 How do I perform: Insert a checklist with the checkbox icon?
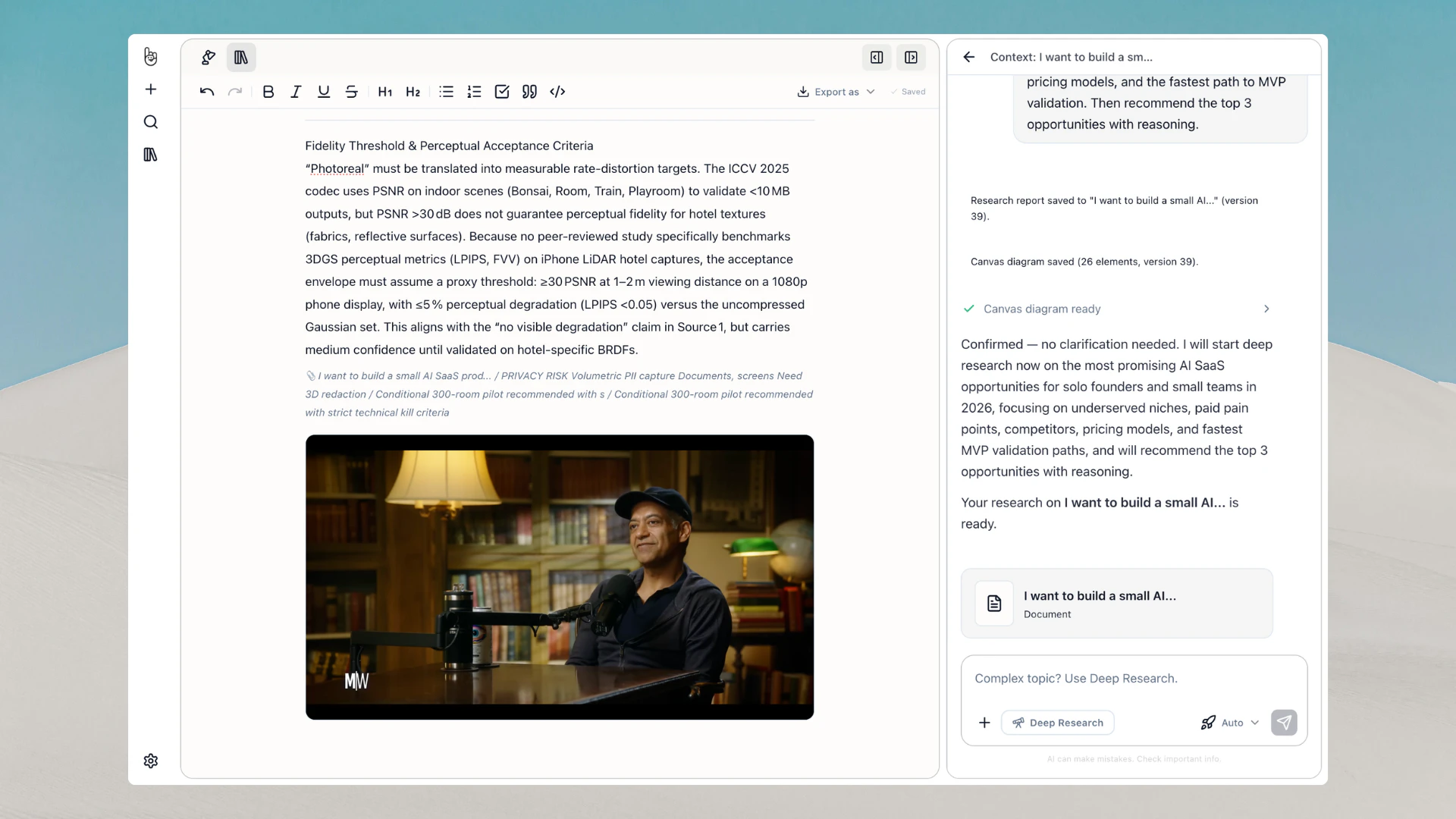[502, 92]
